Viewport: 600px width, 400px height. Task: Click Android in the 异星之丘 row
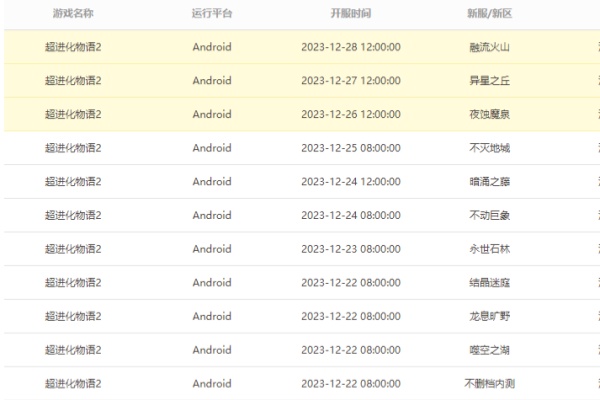click(x=212, y=81)
